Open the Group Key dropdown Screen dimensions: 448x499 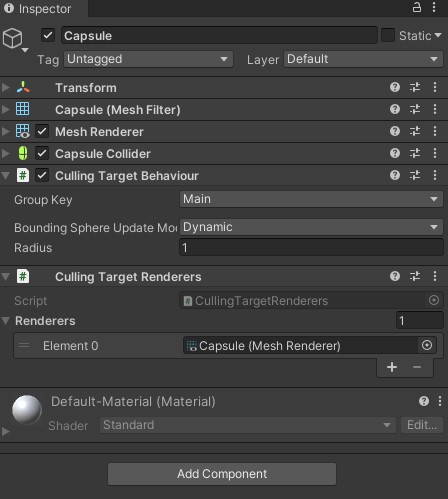pos(311,199)
